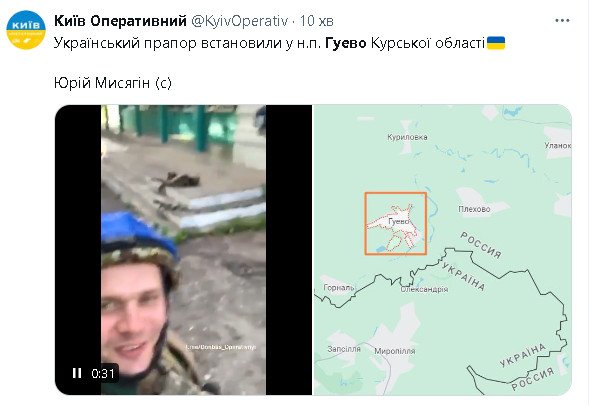
Task: Open the @KyivOperativ handle link
Action: (x=239, y=21)
